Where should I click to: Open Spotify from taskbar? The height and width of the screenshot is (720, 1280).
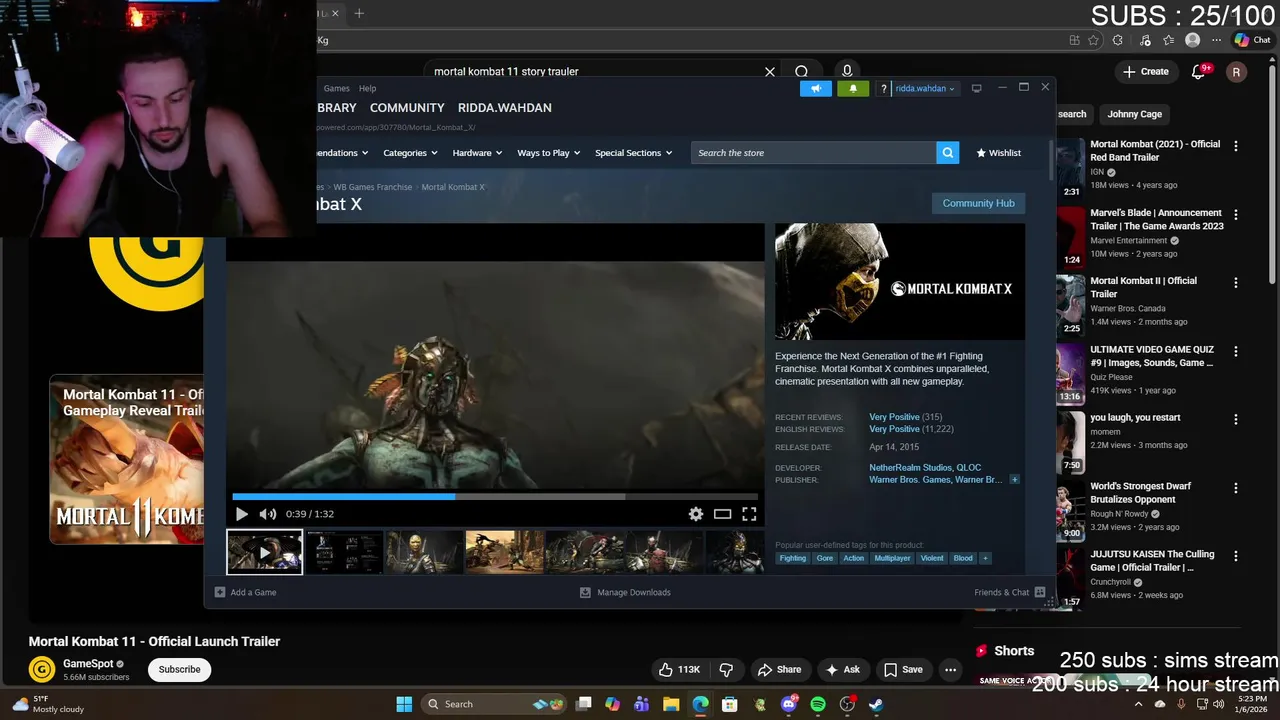coord(818,704)
